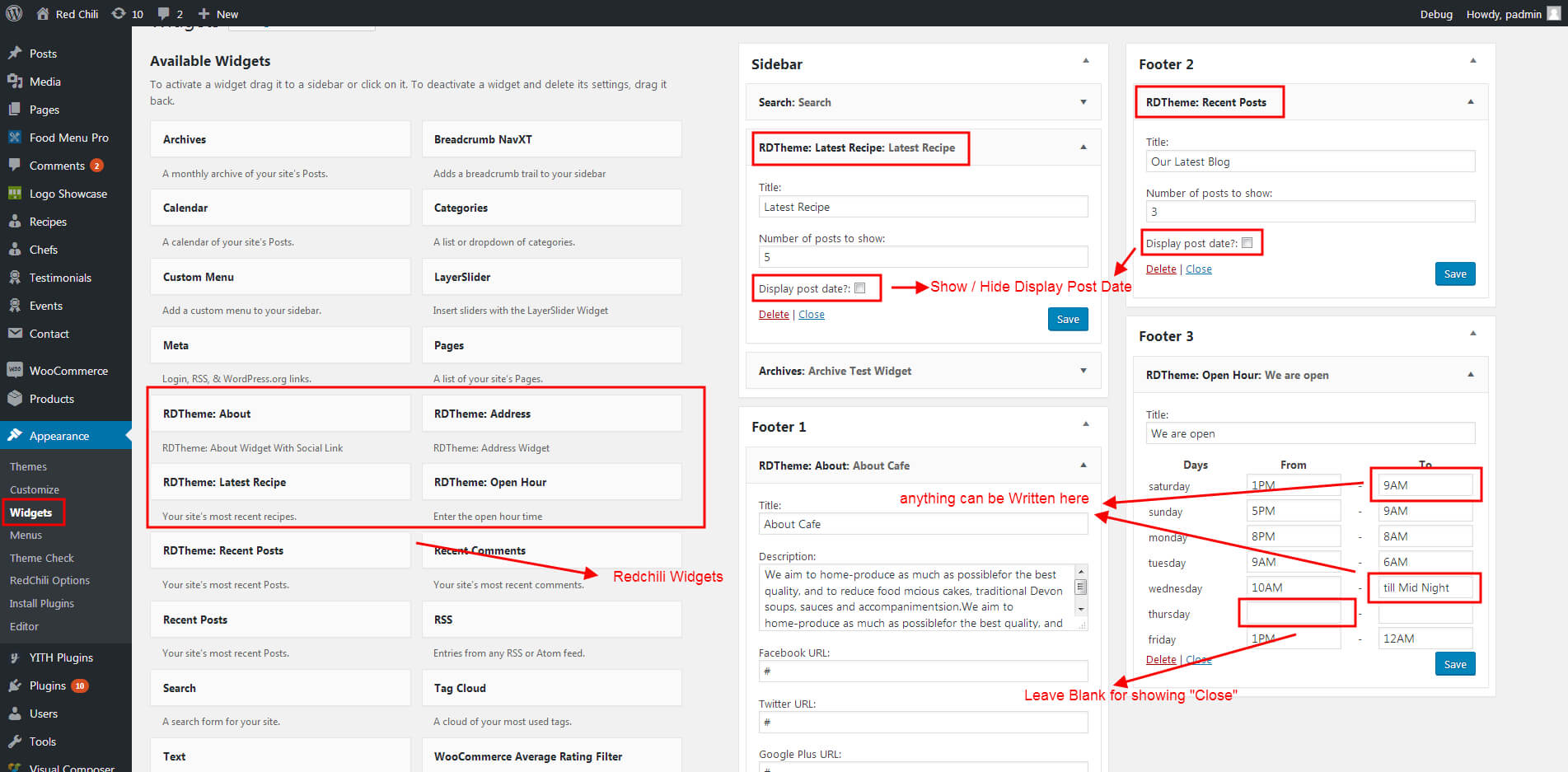Expand the Archive Test Widget
This screenshot has height=772, width=1568.
coord(1084,371)
